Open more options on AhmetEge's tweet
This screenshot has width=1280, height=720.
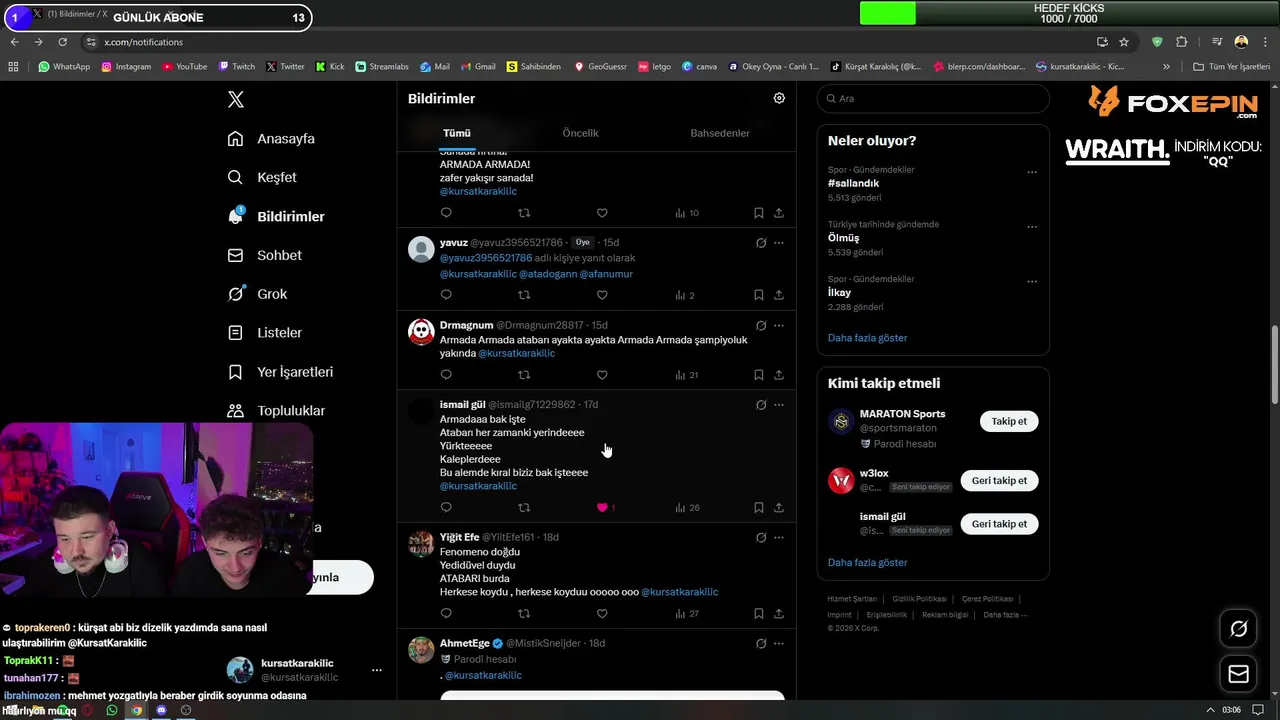click(x=779, y=643)
